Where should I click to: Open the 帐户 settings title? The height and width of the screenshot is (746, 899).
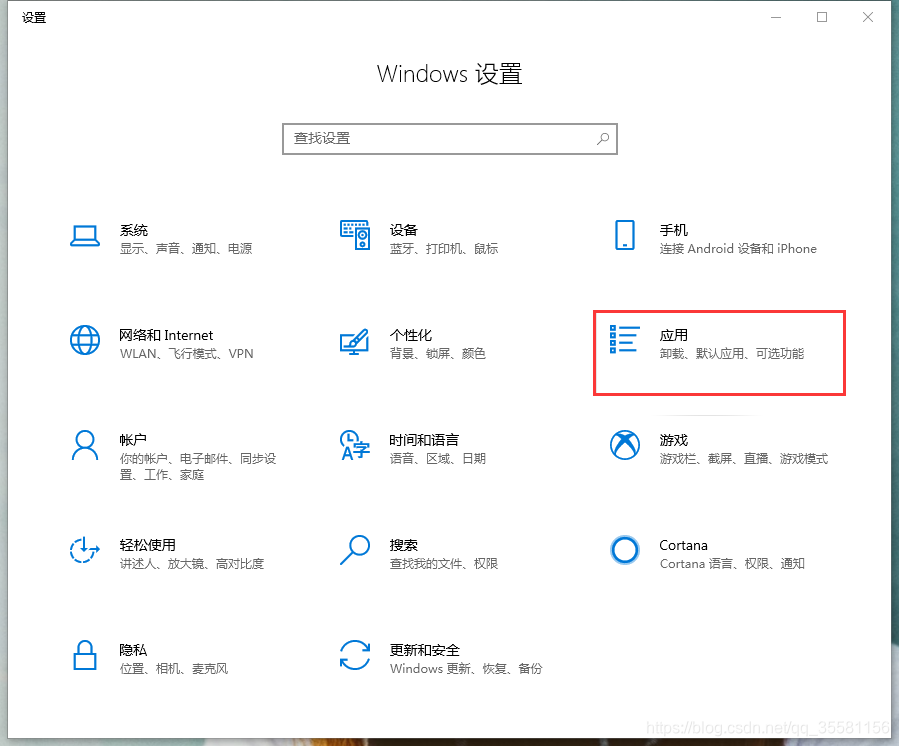point(133,440)
